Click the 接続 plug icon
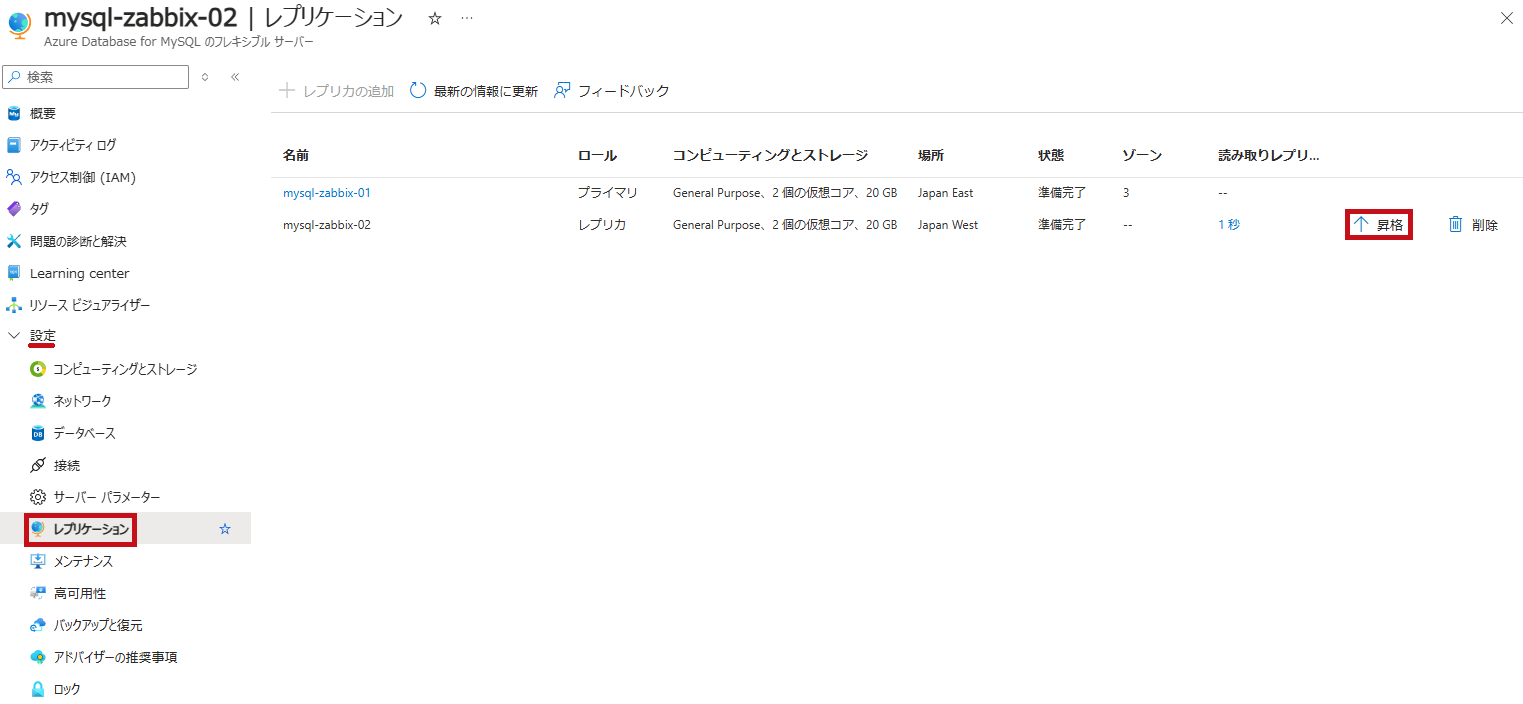Screen dimensions: 1523x704 38,465
